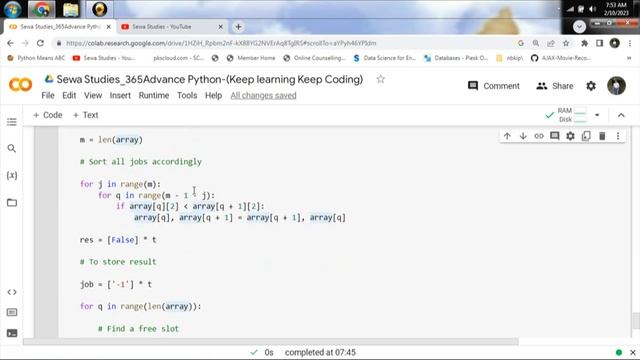This screenshot has width=640, height=360.
Task: Open the Files folder panel
Action: pos(12,202)
